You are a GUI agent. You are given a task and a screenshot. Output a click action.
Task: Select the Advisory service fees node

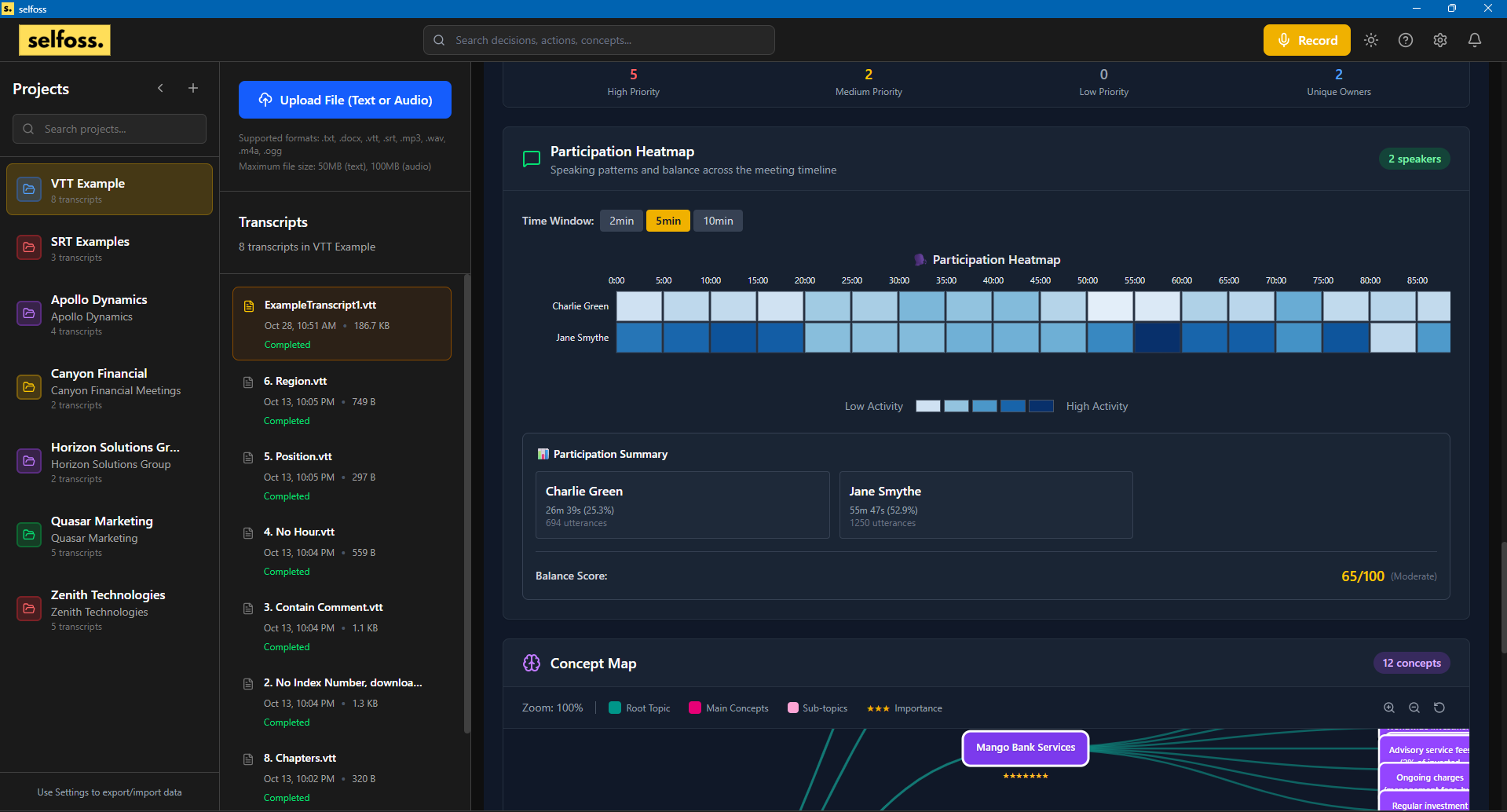point(1425,750)
